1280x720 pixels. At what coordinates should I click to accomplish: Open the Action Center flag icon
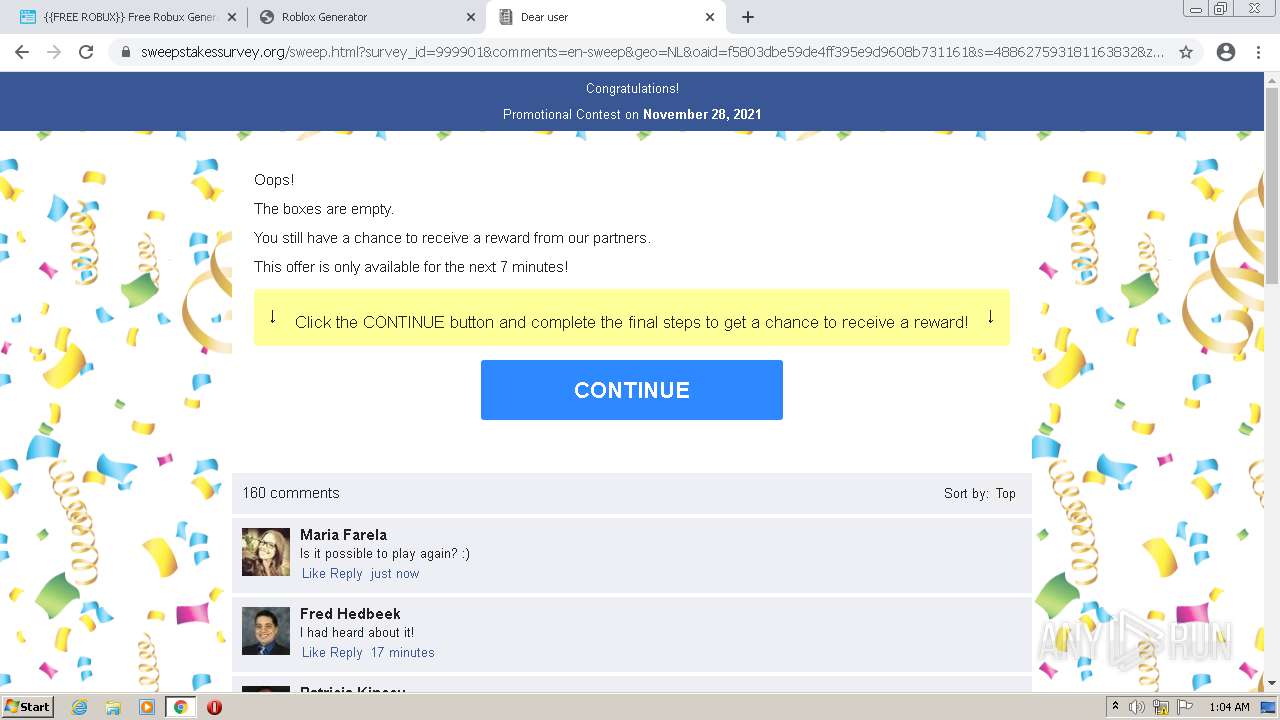(1185, 707)
